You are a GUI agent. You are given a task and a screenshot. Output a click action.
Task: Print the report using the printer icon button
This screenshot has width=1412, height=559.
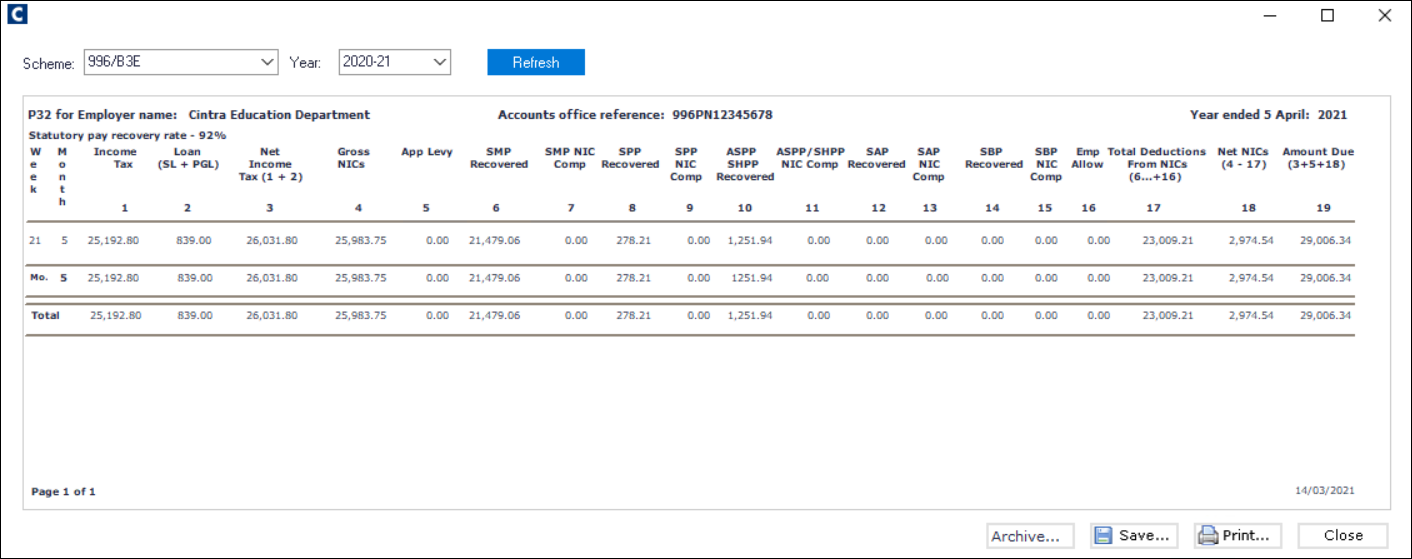tap(1239, 536)
